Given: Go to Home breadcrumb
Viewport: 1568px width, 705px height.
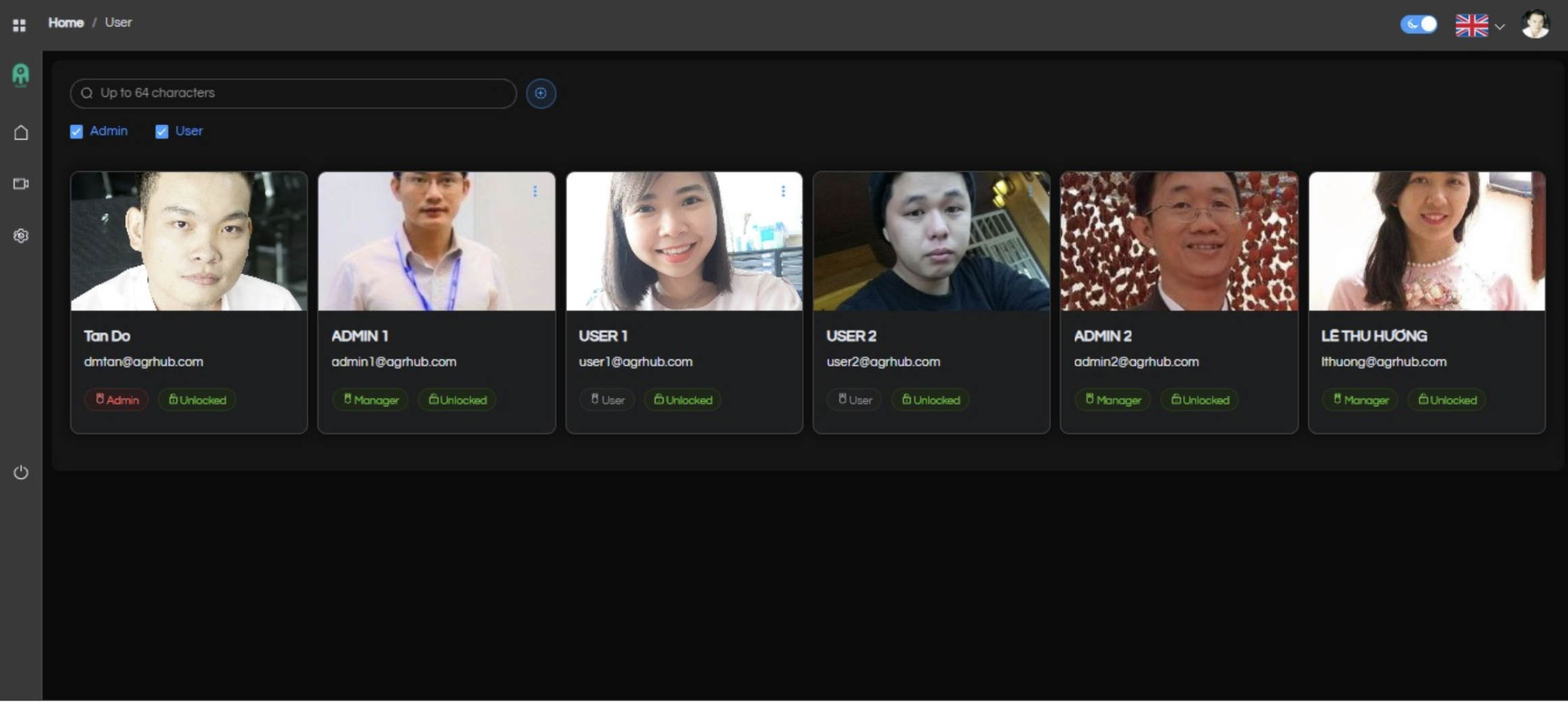Looking at the screenshot, I should [66, 23].
